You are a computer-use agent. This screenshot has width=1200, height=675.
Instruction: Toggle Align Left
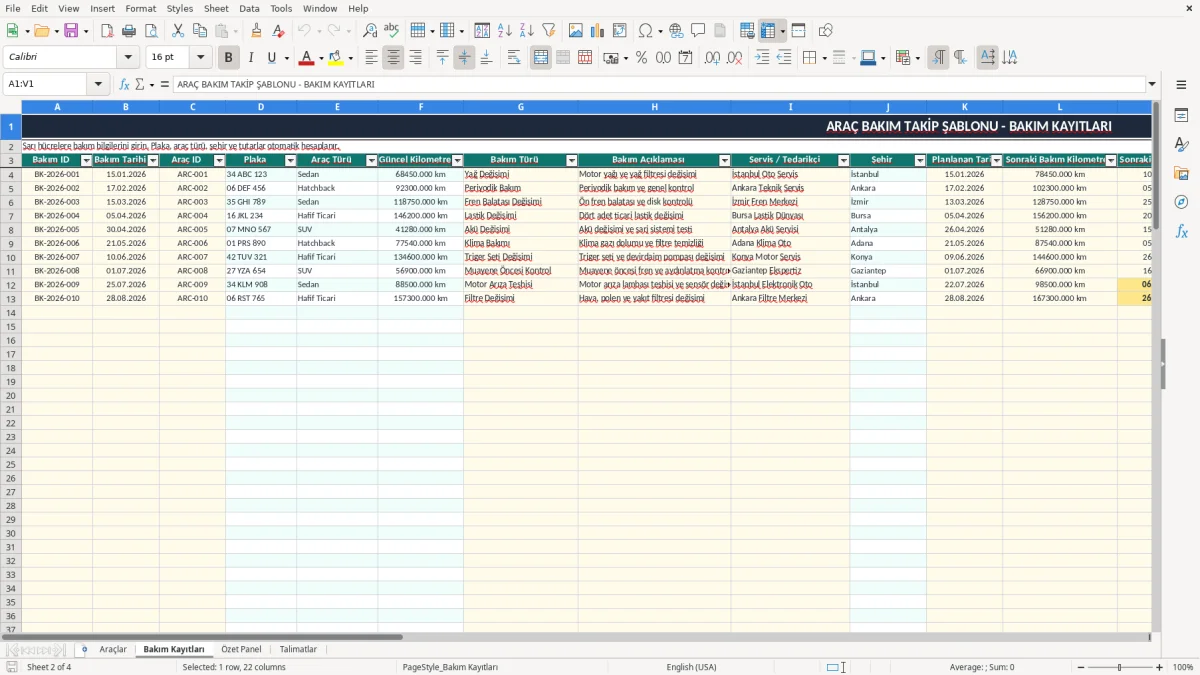click(372, 58)
